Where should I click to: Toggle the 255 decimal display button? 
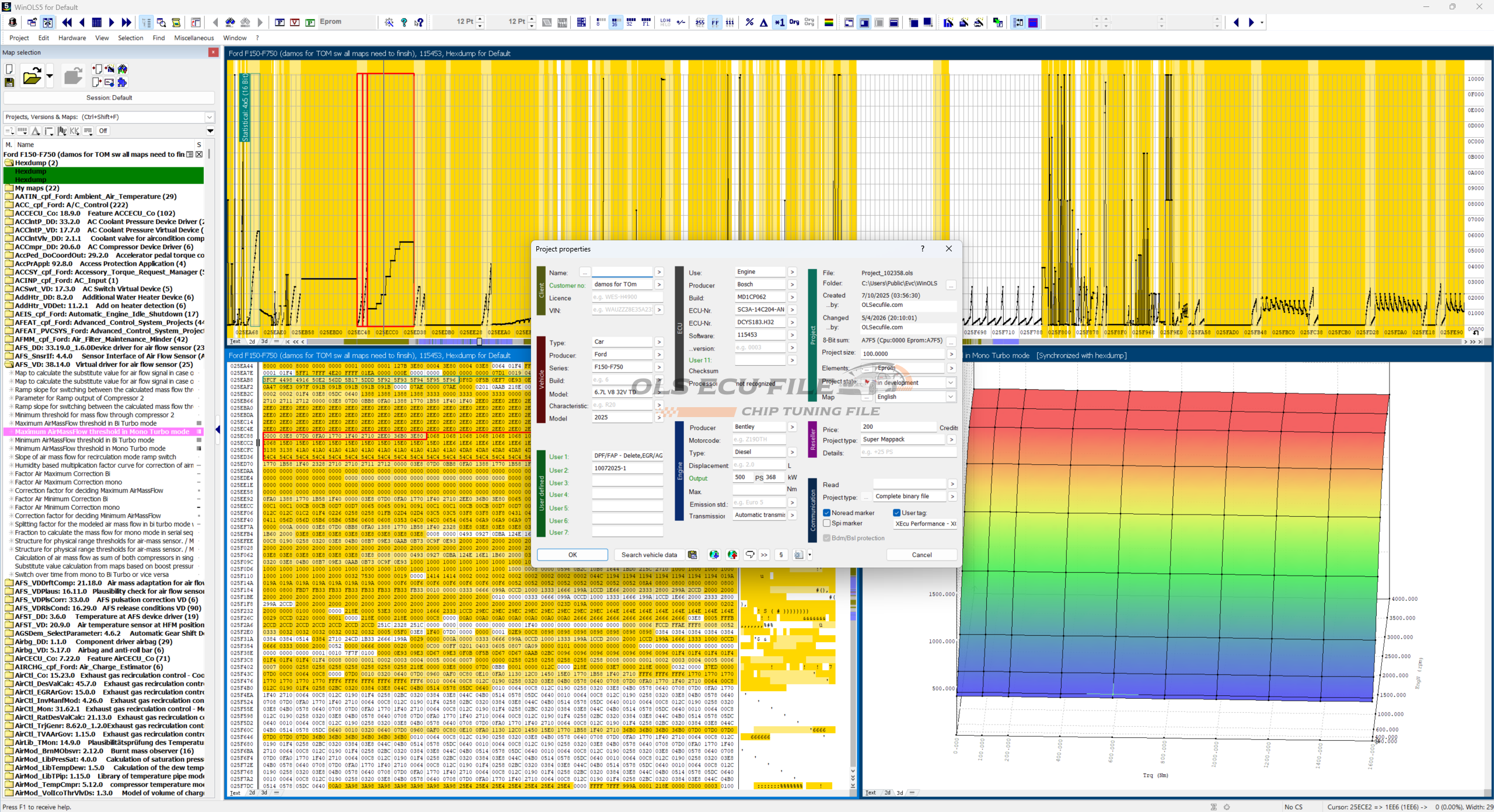[x=700, y=22]
